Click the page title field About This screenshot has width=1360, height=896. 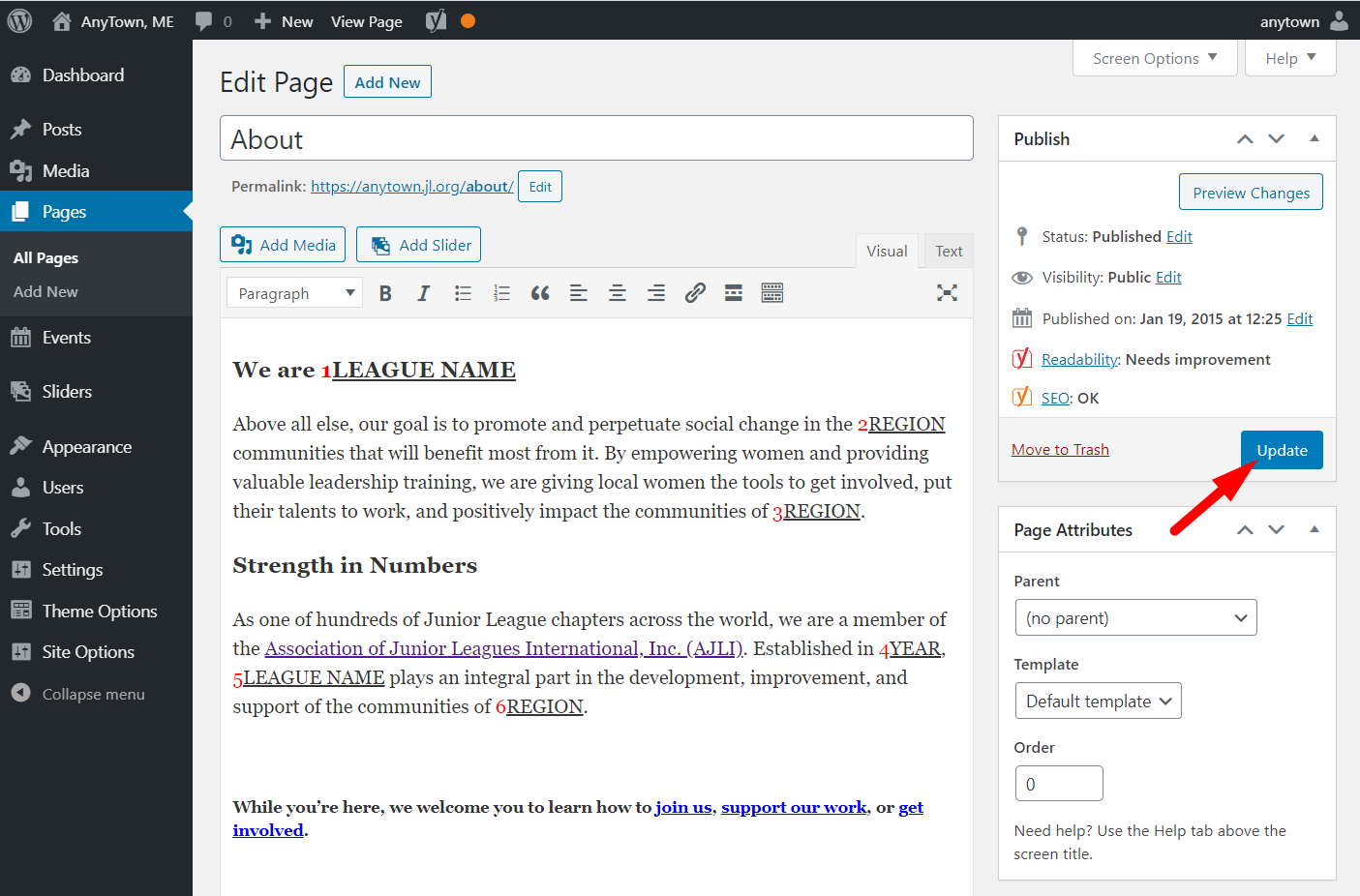coord(596,138)
